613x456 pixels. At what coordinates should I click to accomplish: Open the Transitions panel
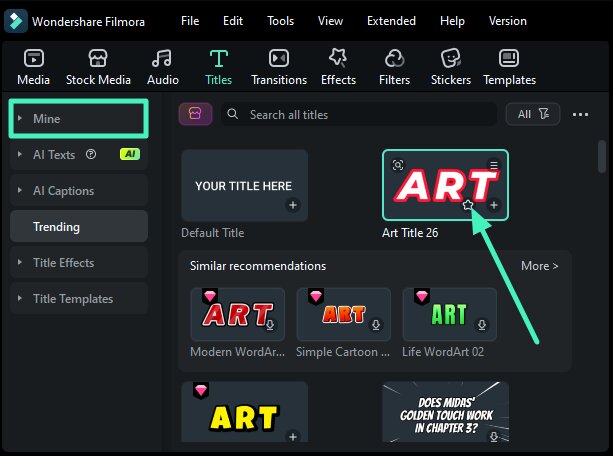click(279, 67)
